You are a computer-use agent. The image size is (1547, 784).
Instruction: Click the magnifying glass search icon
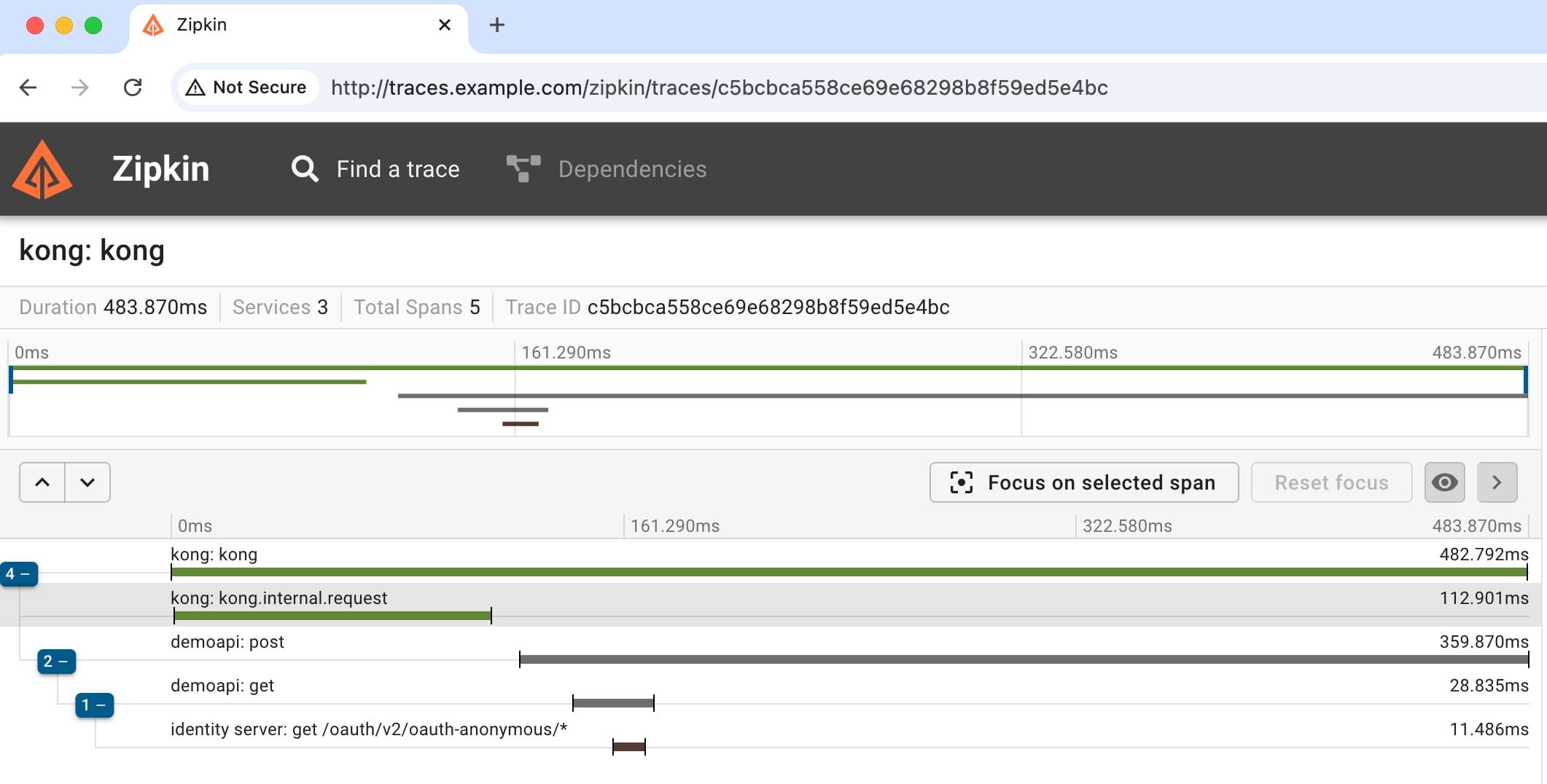(x=305, y=169)
